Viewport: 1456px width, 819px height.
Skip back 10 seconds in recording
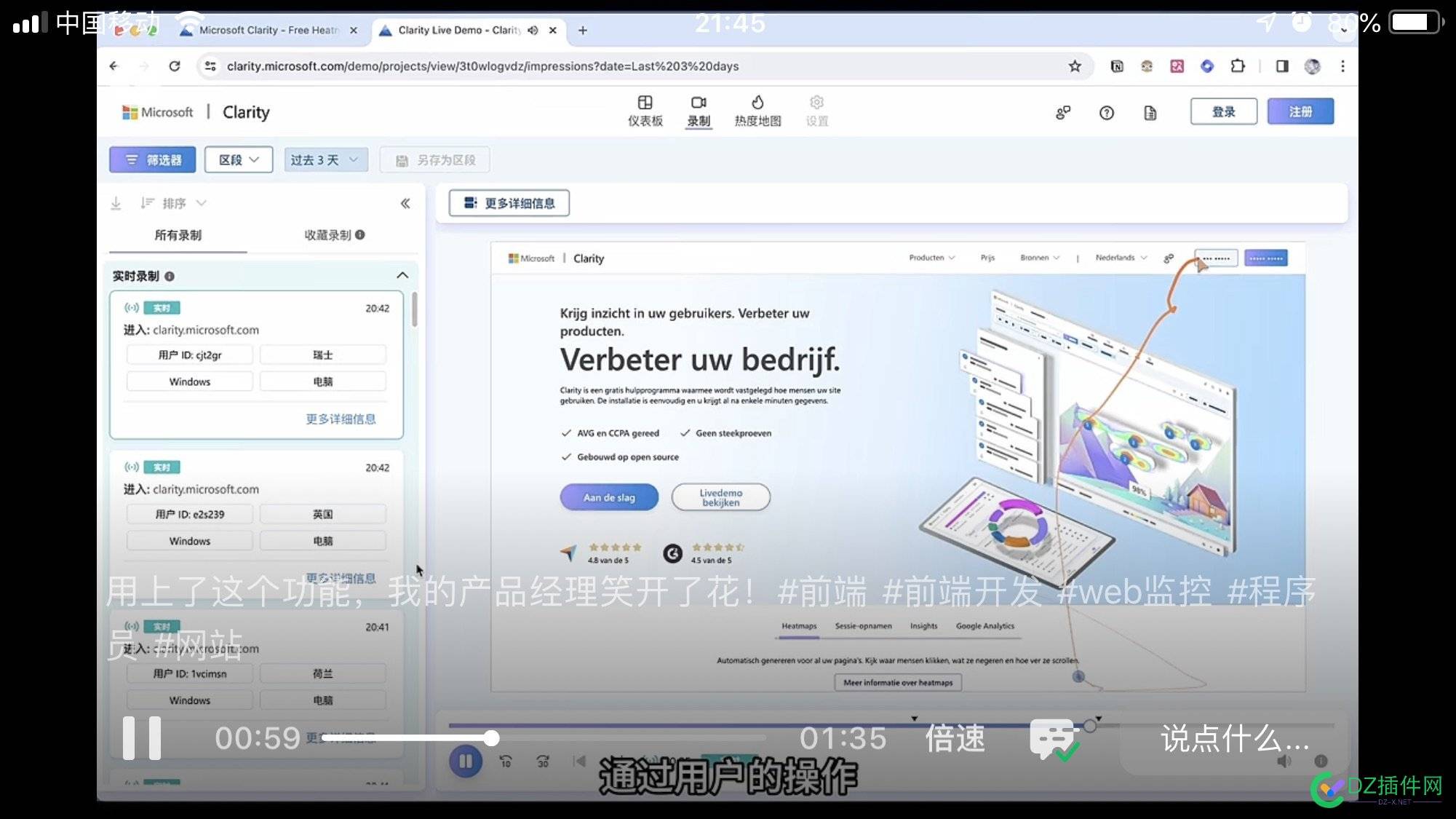click(x=506, y=761)
